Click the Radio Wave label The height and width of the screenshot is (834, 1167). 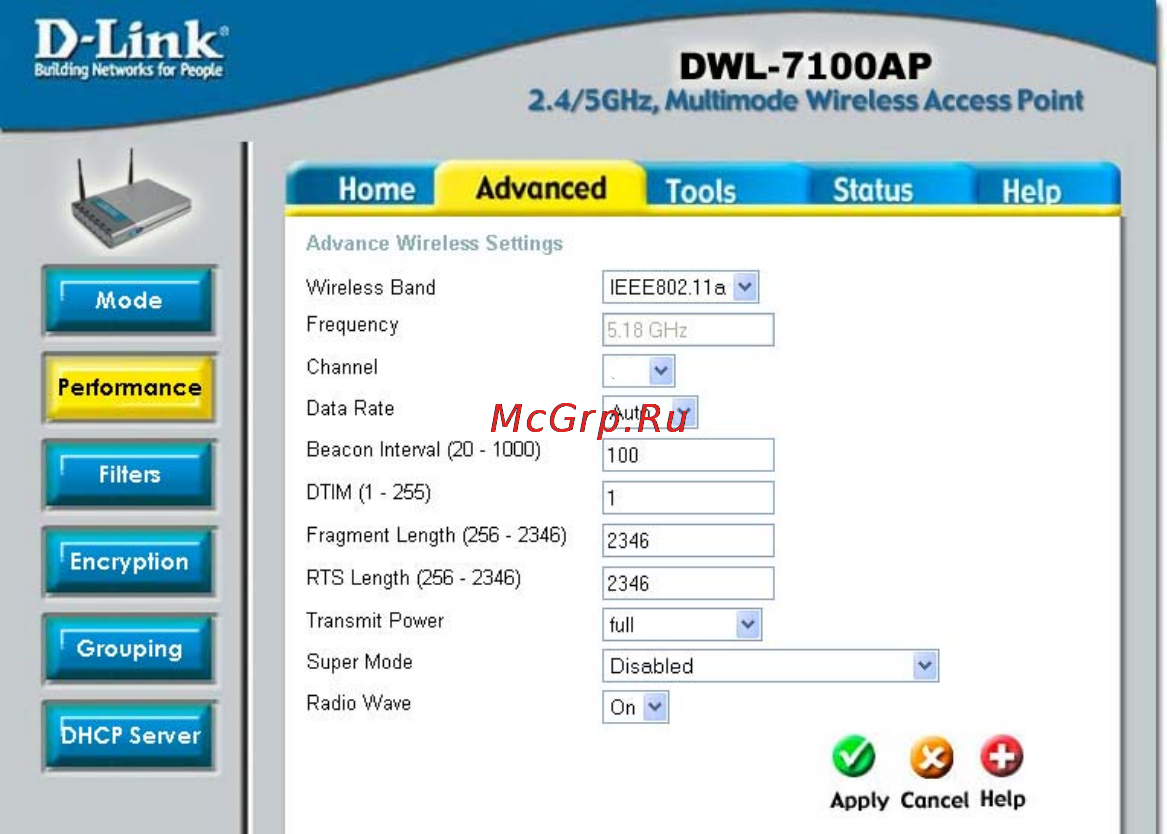(359, 703)
